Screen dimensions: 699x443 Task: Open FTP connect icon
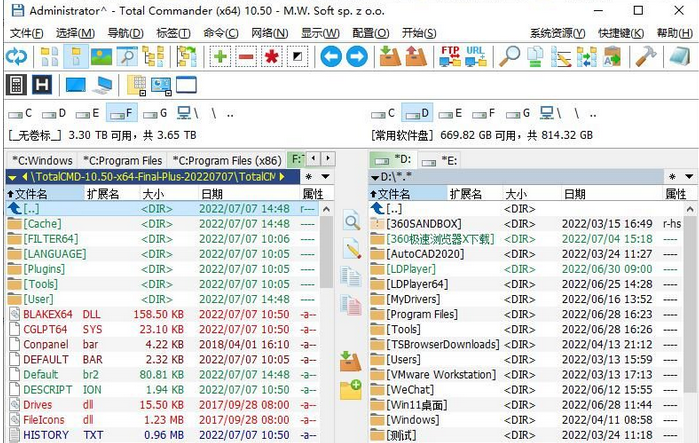pyautogui.click(x=450, y=57)
